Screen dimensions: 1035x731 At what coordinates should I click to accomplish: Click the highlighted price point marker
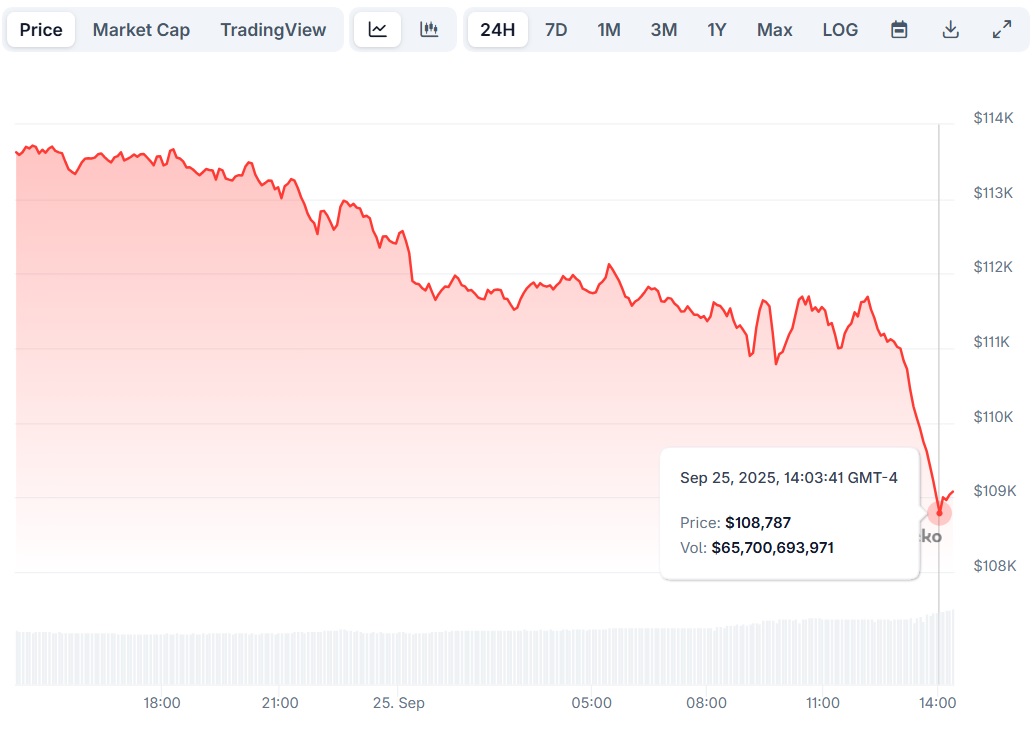point(939,512)
